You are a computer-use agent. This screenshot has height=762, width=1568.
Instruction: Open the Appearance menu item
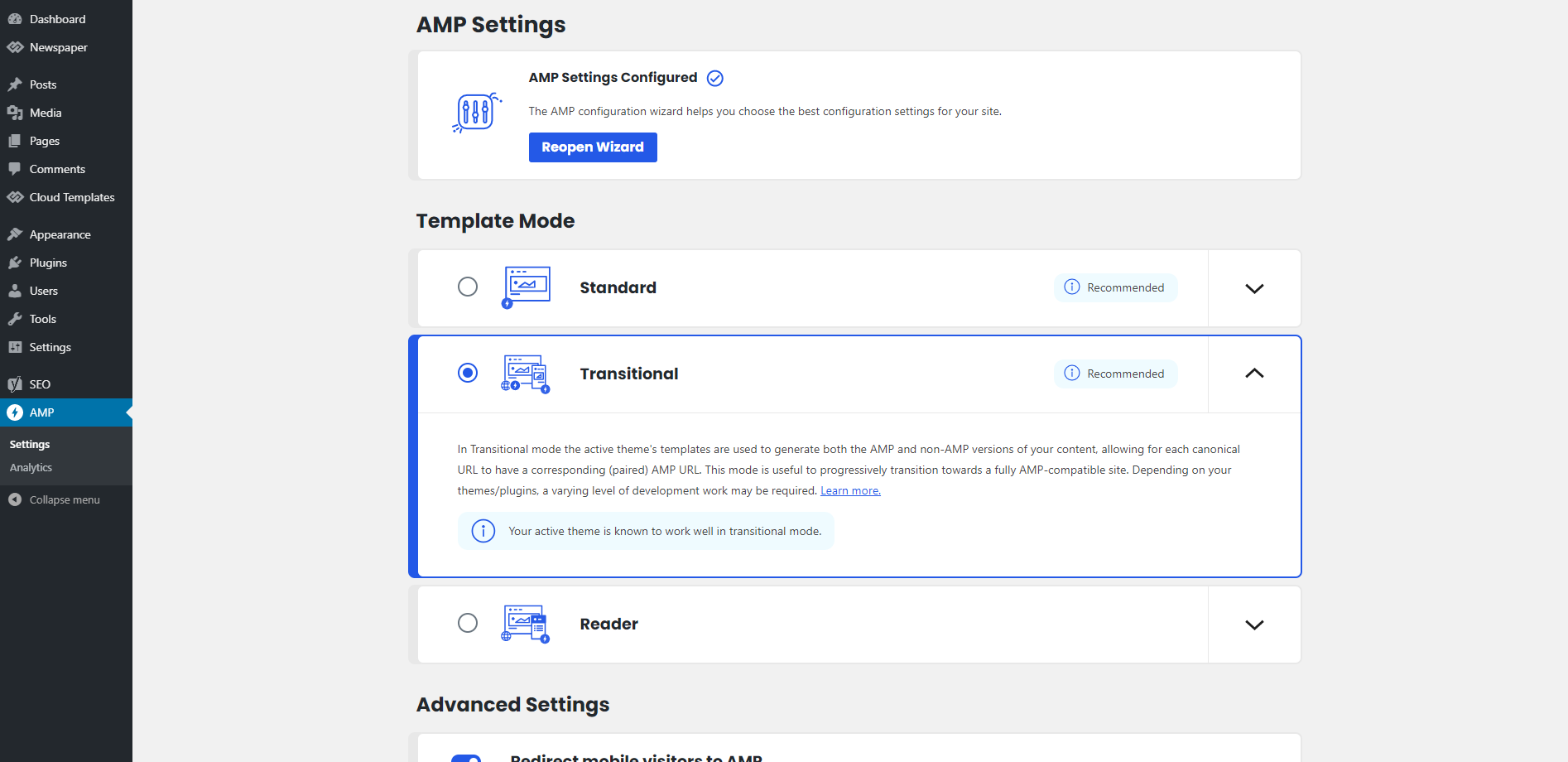click(x=66, y=234)
